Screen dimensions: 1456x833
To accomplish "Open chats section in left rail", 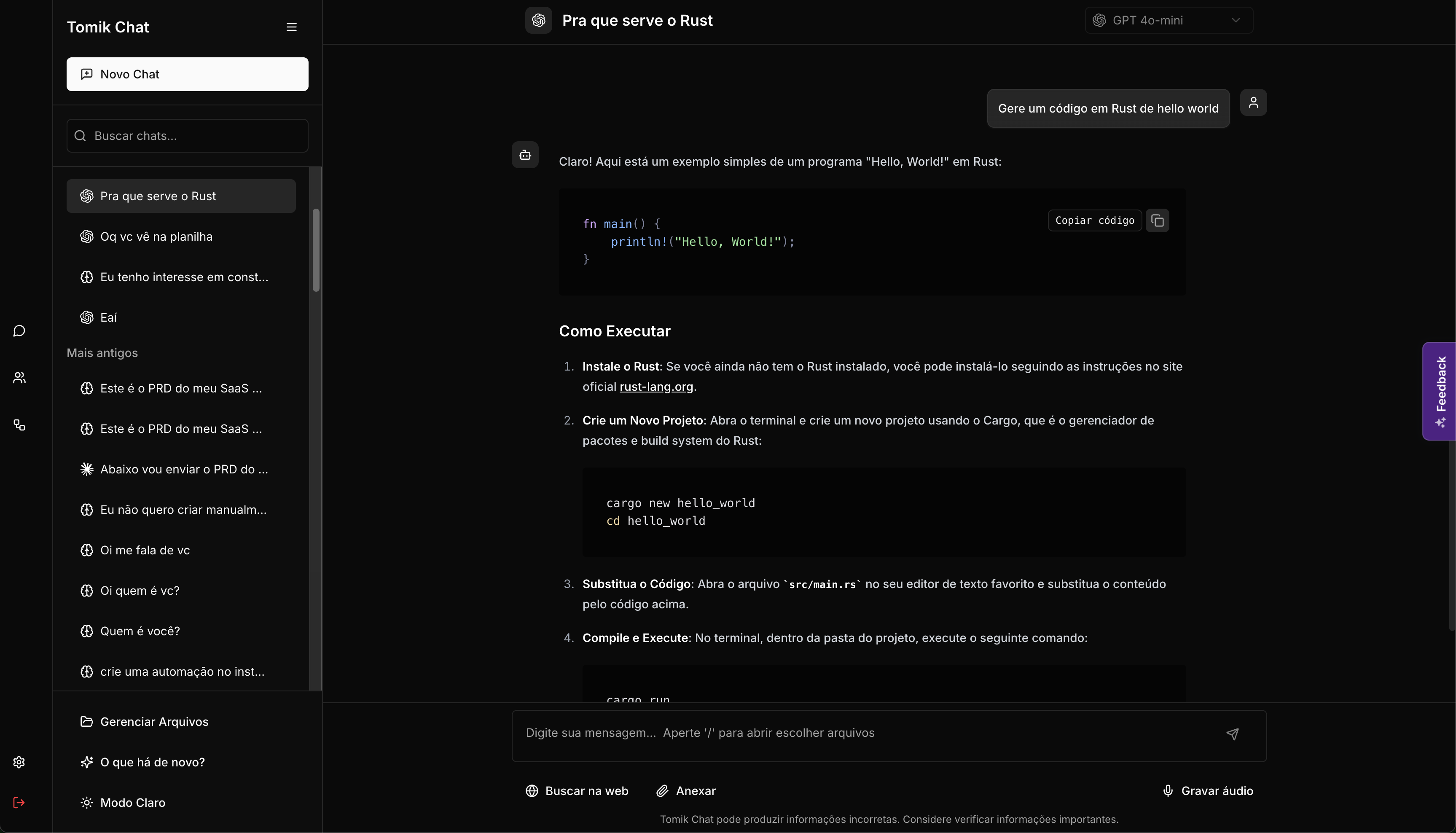I will tap(19, 331).
